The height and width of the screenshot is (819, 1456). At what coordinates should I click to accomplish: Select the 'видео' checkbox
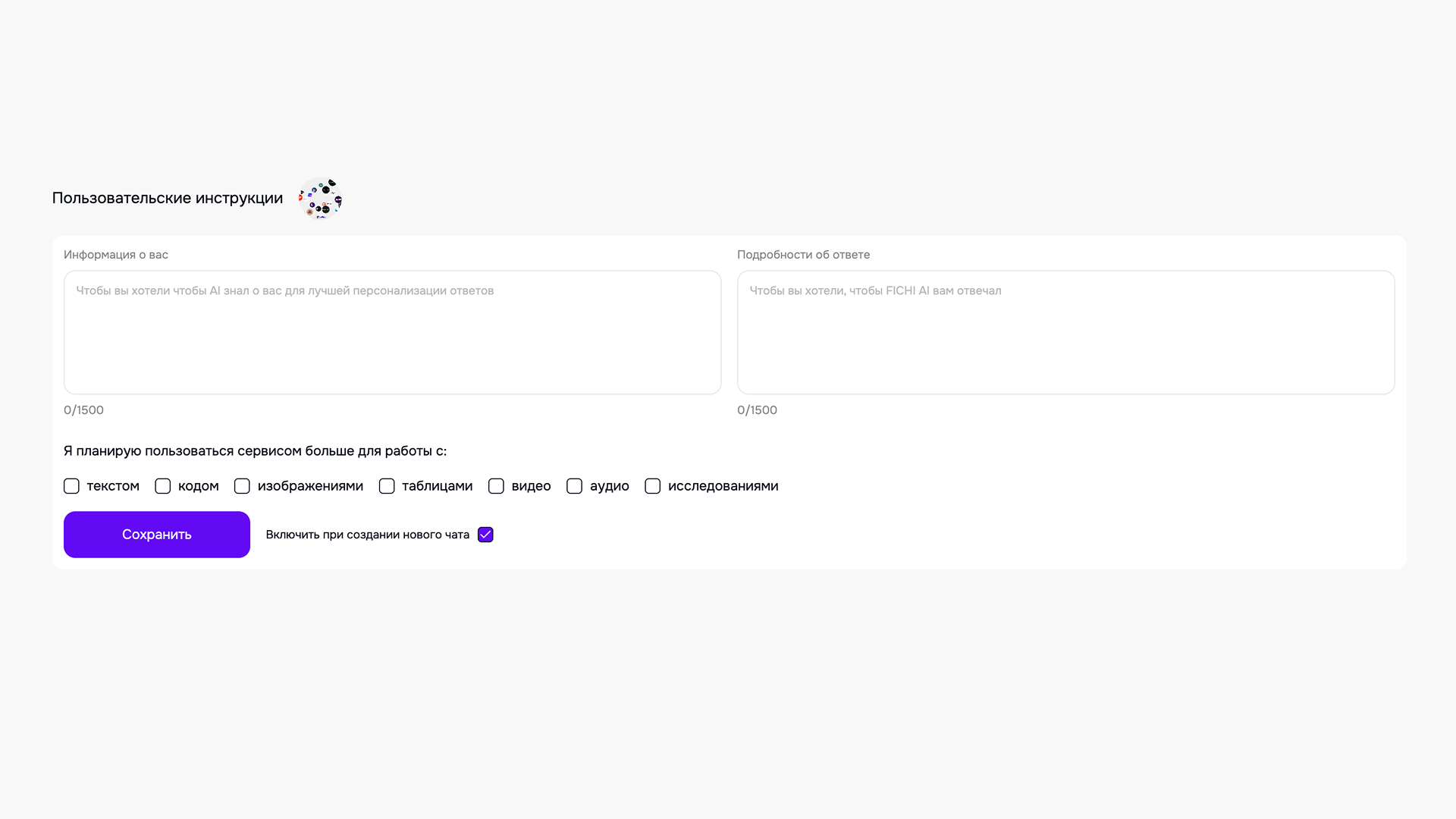pos(496,486)
